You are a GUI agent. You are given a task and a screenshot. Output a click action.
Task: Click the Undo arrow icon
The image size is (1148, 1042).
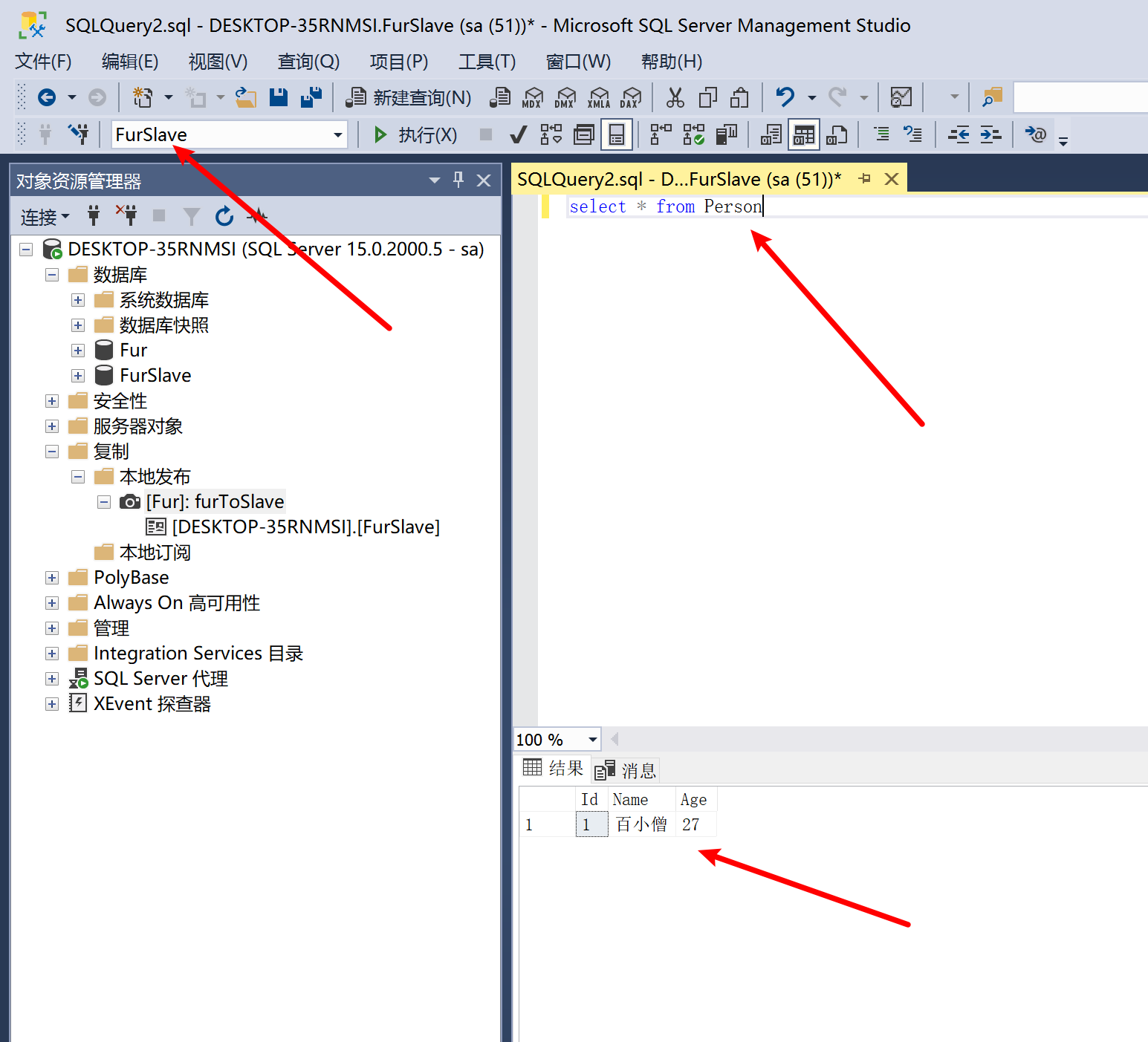[x=785, y=97]
